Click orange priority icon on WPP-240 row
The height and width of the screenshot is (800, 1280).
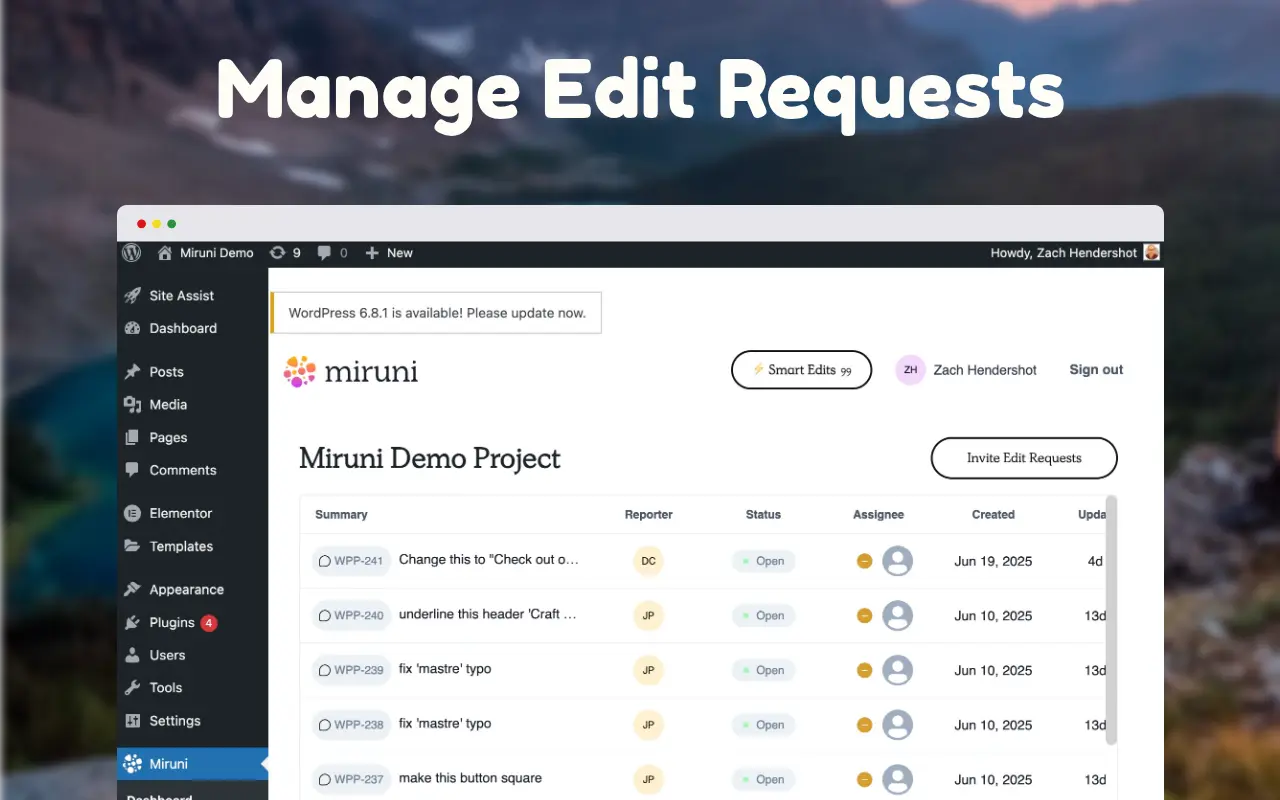coord(864,616)
